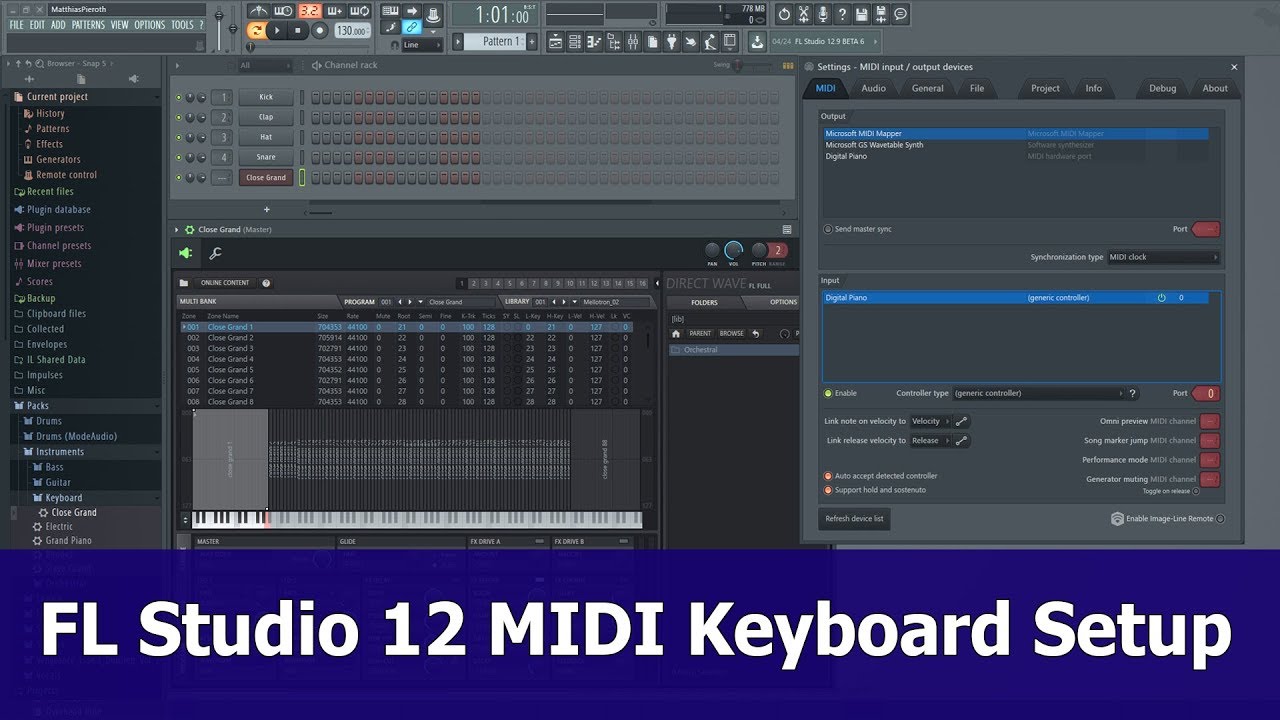This screenshot has height=720, width=1280.
Task: Toggle Enable Image-Line Remote
Action: [1220, 519]
